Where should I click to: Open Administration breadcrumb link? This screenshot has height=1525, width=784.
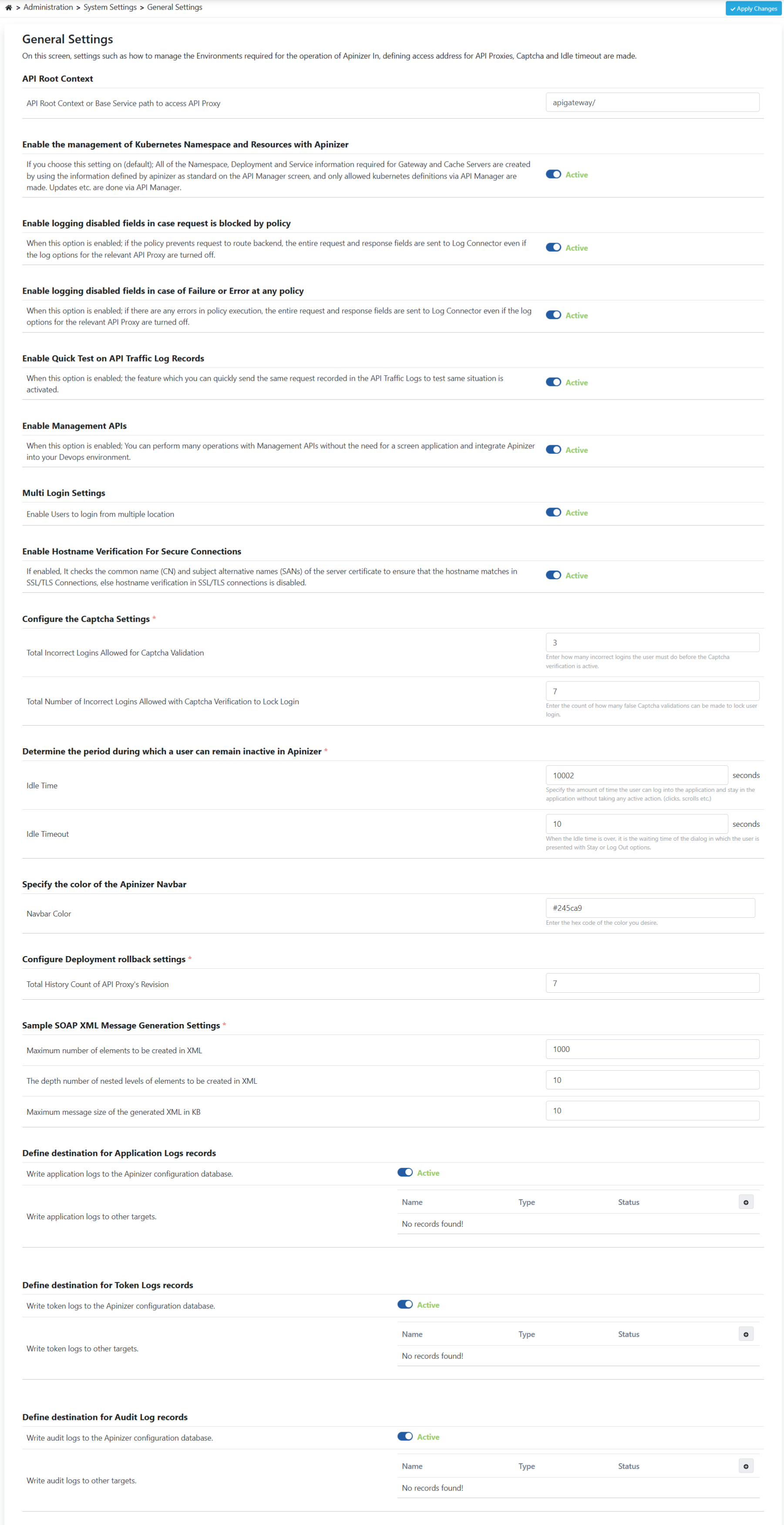click(x=48, y=7)
